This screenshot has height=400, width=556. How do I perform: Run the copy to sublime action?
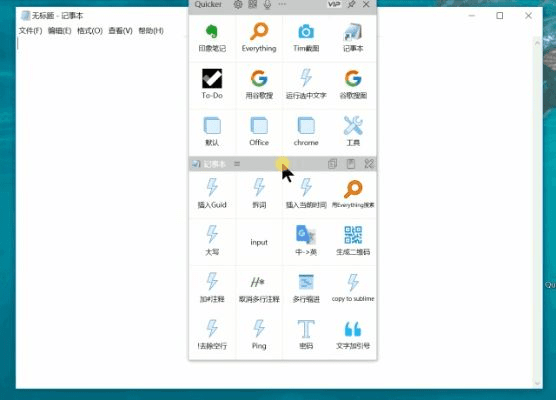[353, 288]
